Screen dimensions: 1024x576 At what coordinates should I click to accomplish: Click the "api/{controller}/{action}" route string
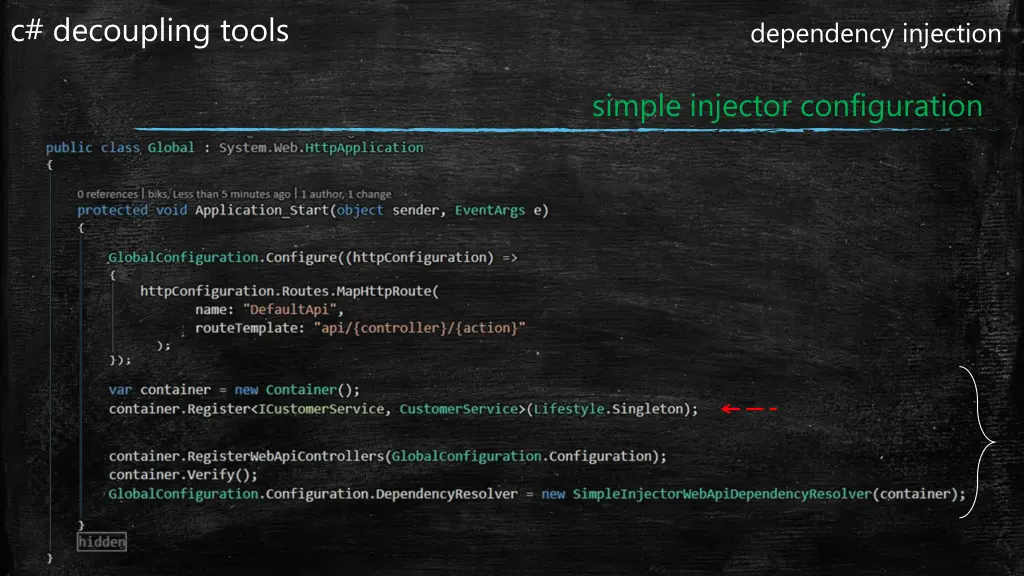click(x=419, y=328)
